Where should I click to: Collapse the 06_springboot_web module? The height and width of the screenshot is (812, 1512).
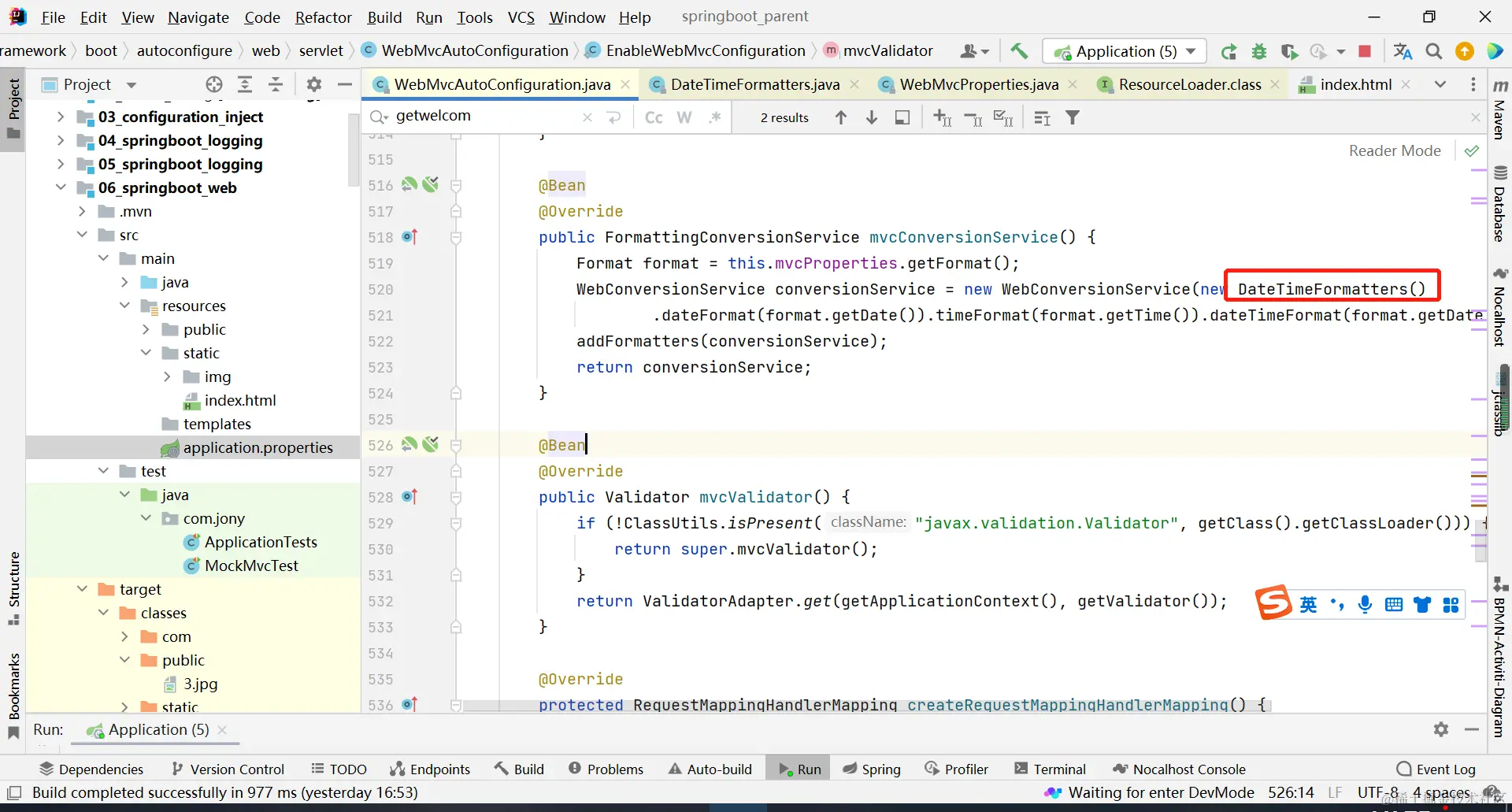(61, 187)
